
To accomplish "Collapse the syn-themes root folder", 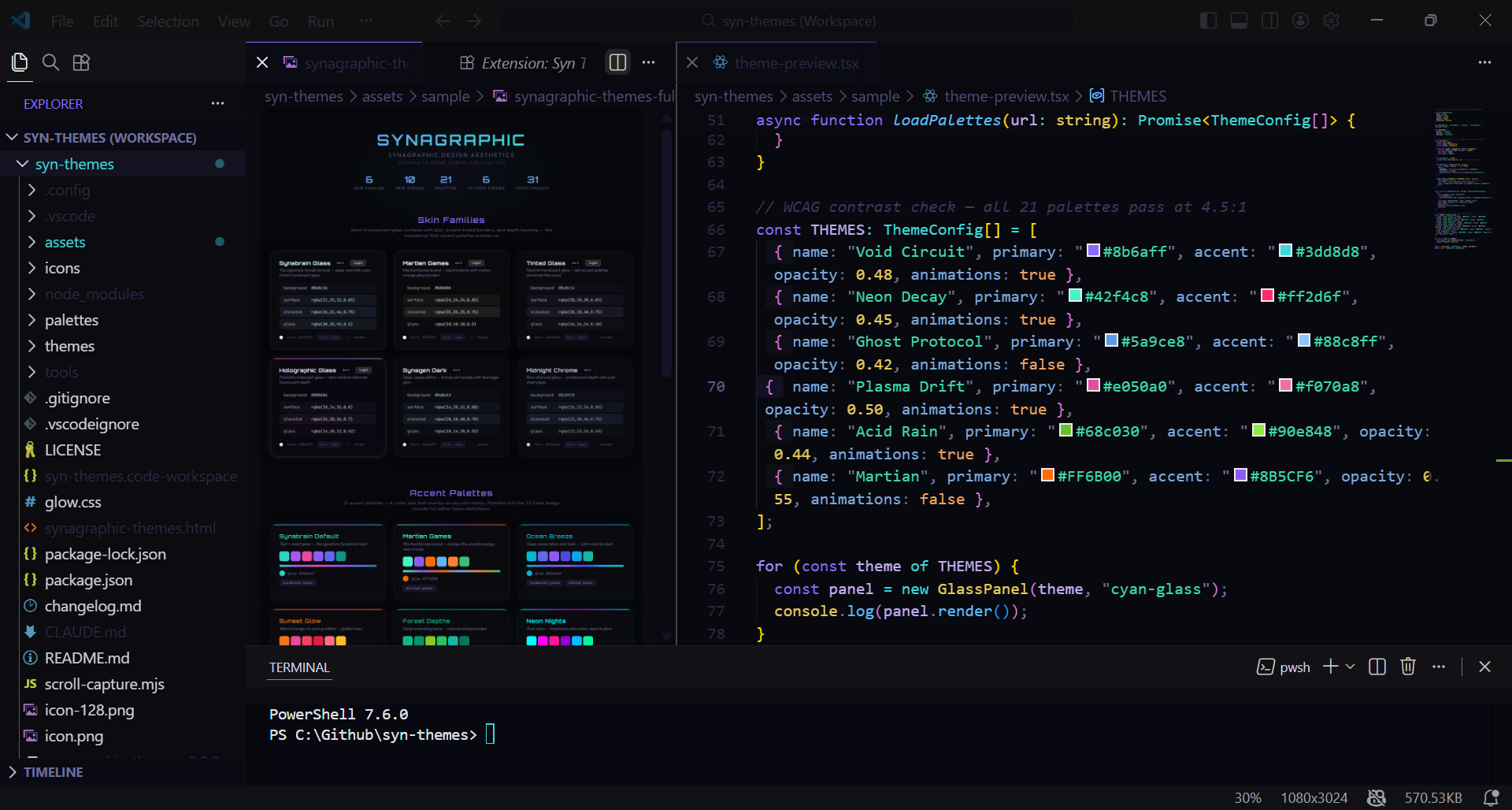I will [23, 163].
